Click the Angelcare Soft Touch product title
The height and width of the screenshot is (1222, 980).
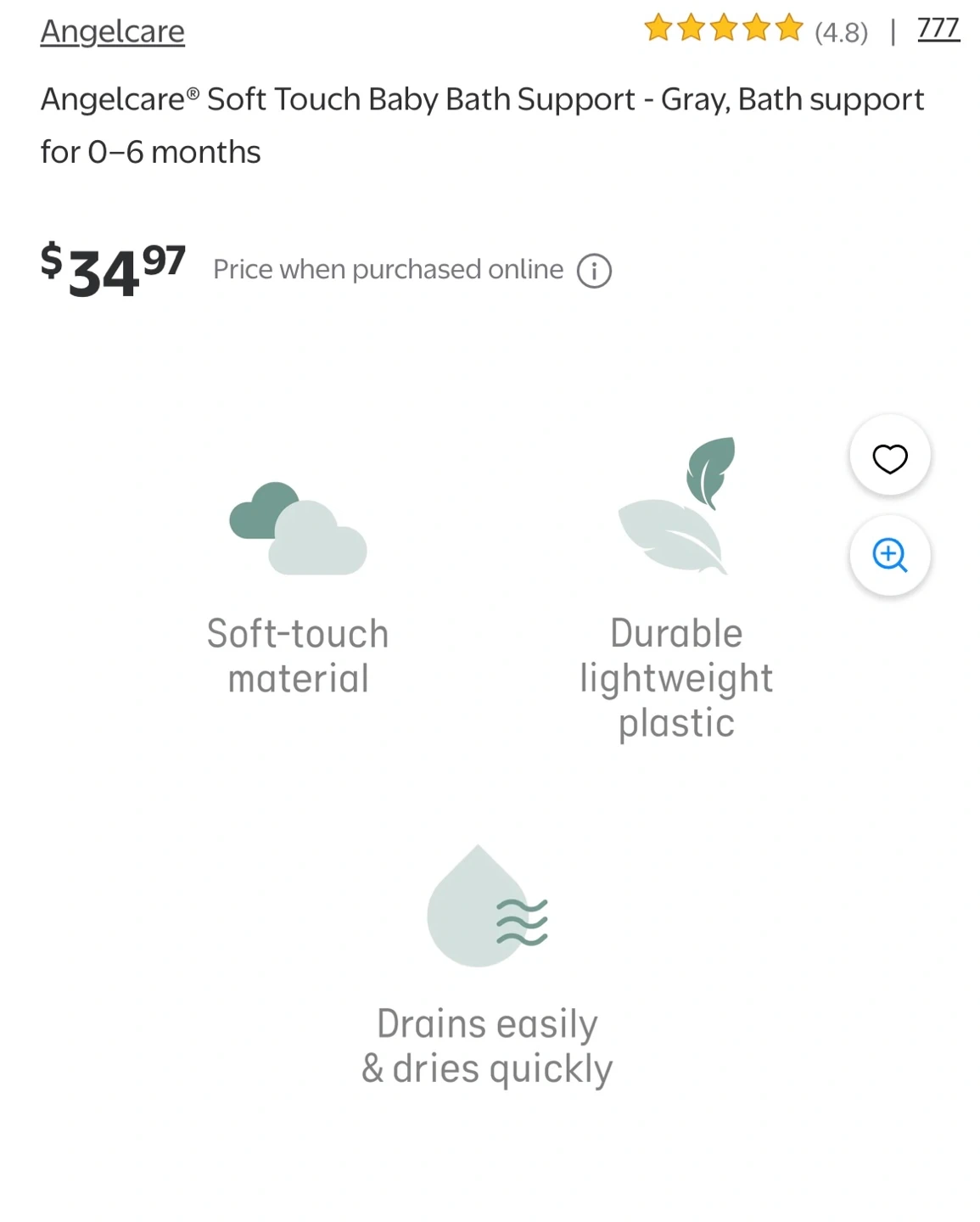point(481,126)
